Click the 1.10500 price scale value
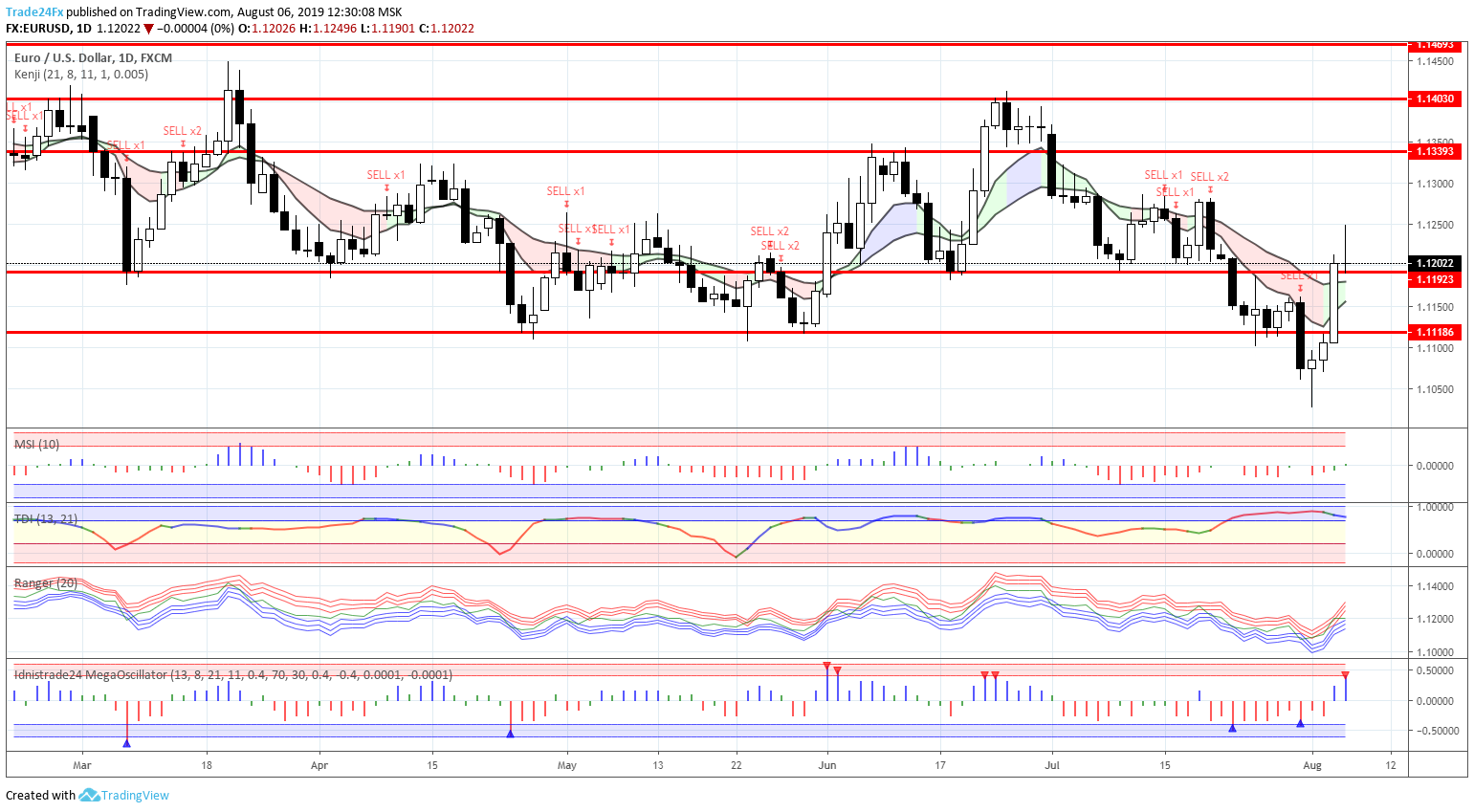 [x=1435, y=389]
